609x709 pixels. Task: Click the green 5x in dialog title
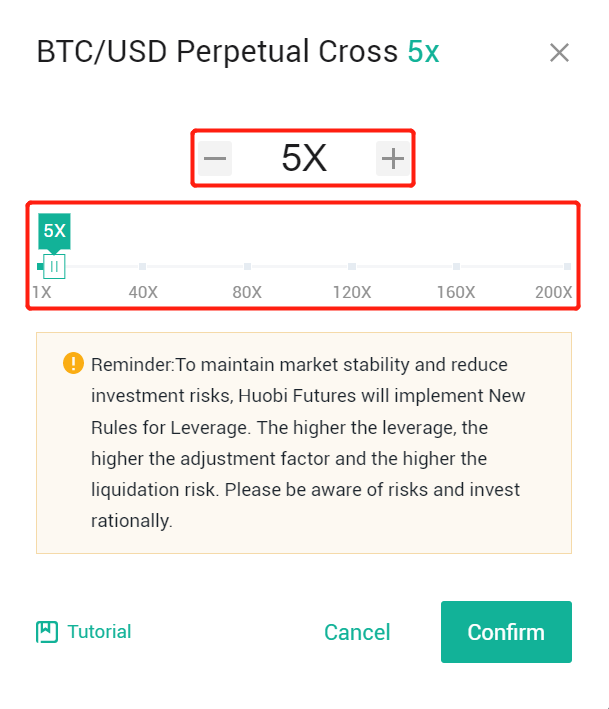click(423, 52)
